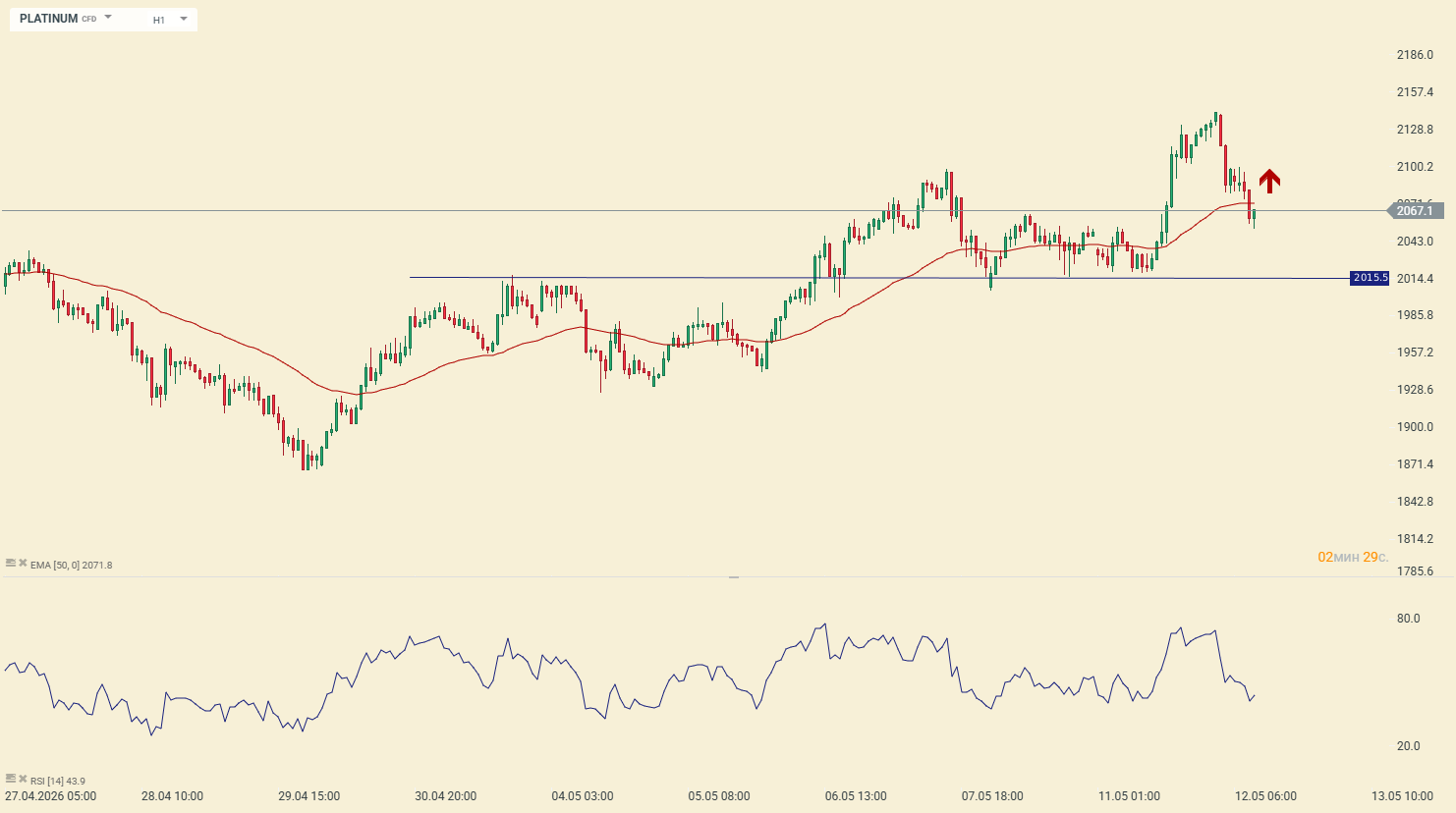Open RSI indicator settings icon
1456x813 pixels.
10,780
